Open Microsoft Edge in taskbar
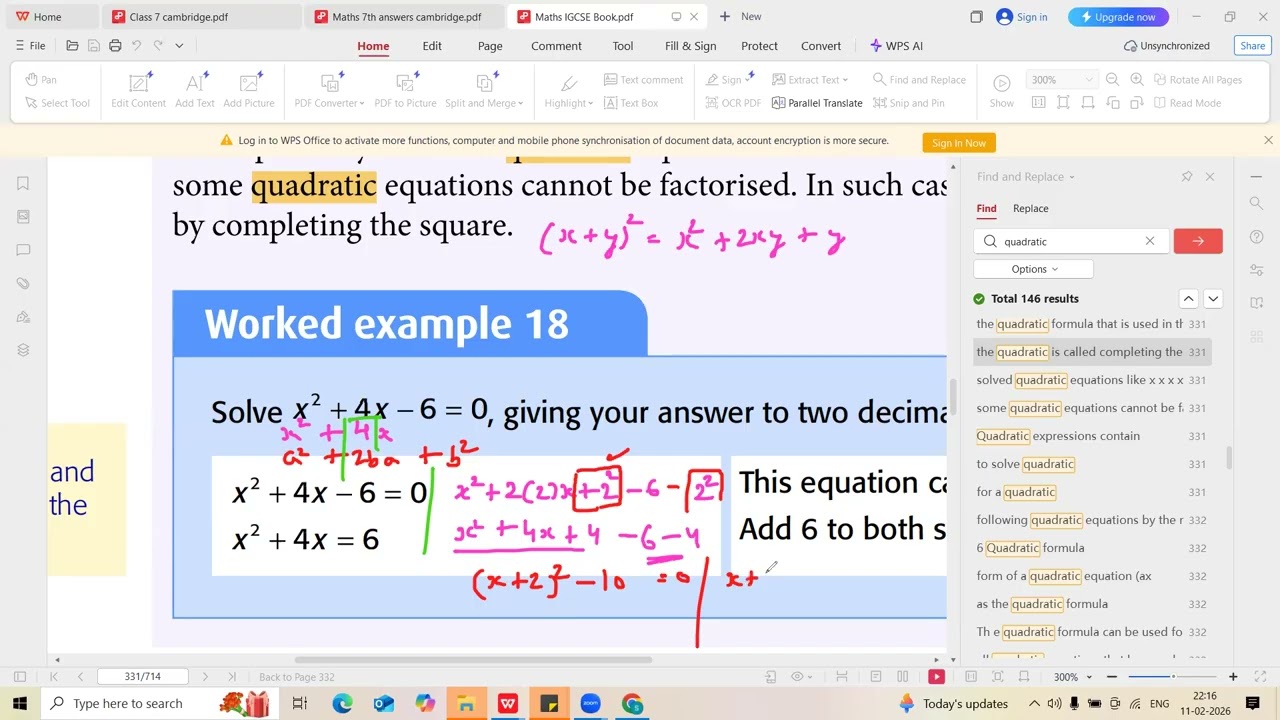 [x=342, y=703]
